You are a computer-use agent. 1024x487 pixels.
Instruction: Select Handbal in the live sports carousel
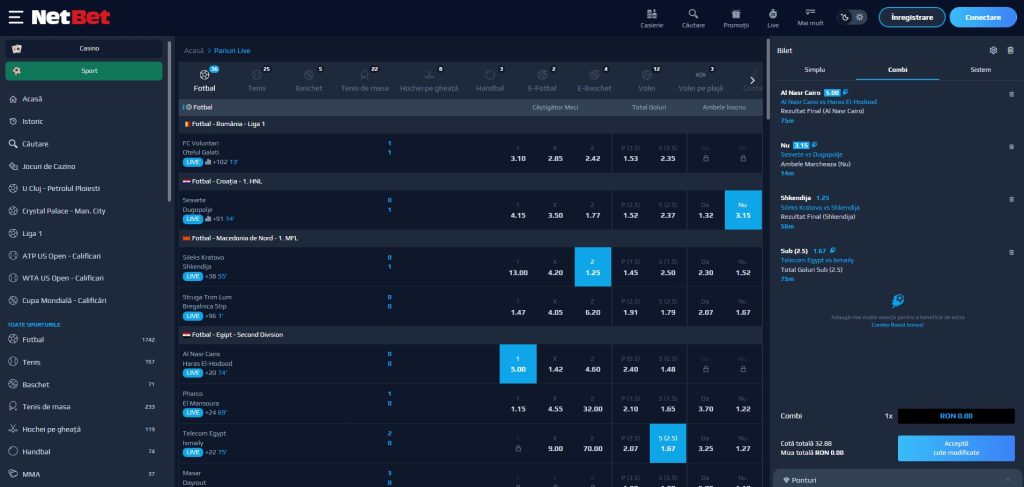tap(490, 80)
